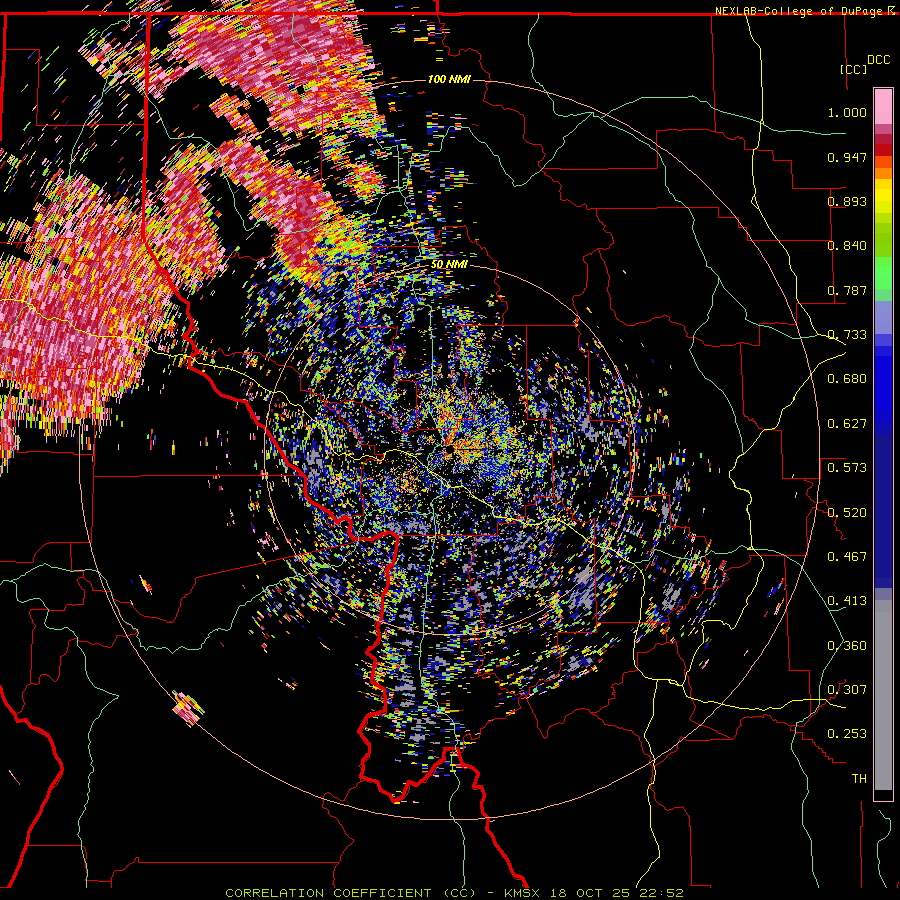Select the 0.573 legend value
The image size is (900, 900).
(847, 468)
